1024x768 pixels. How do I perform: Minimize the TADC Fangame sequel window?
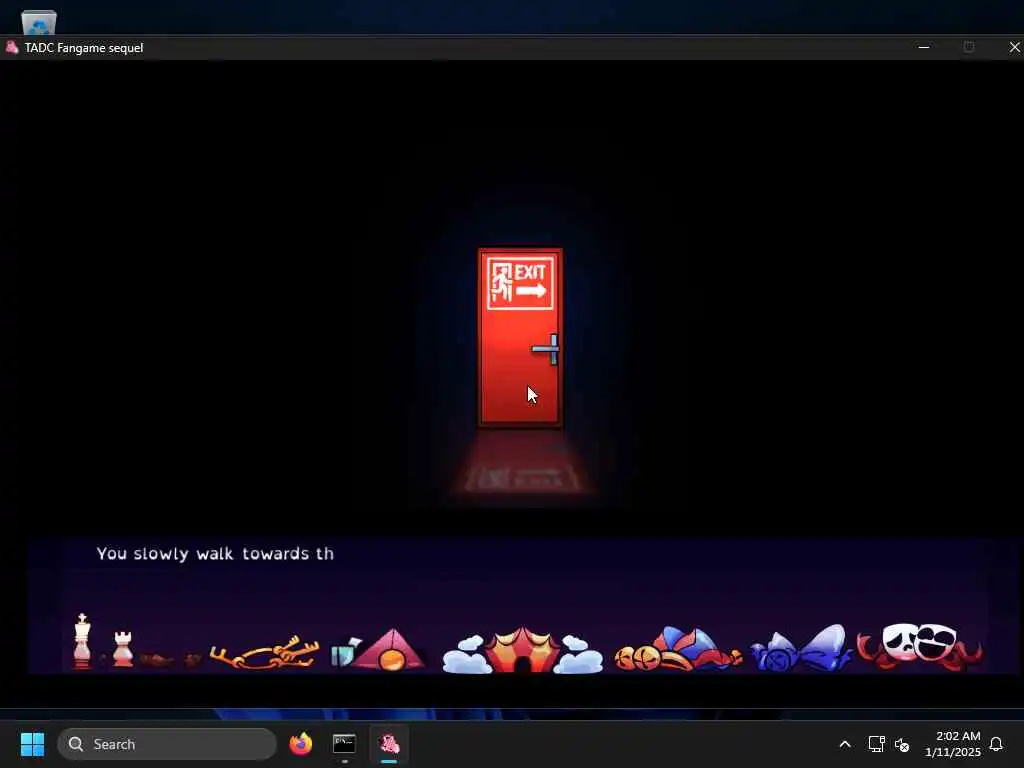pos(923,48)
